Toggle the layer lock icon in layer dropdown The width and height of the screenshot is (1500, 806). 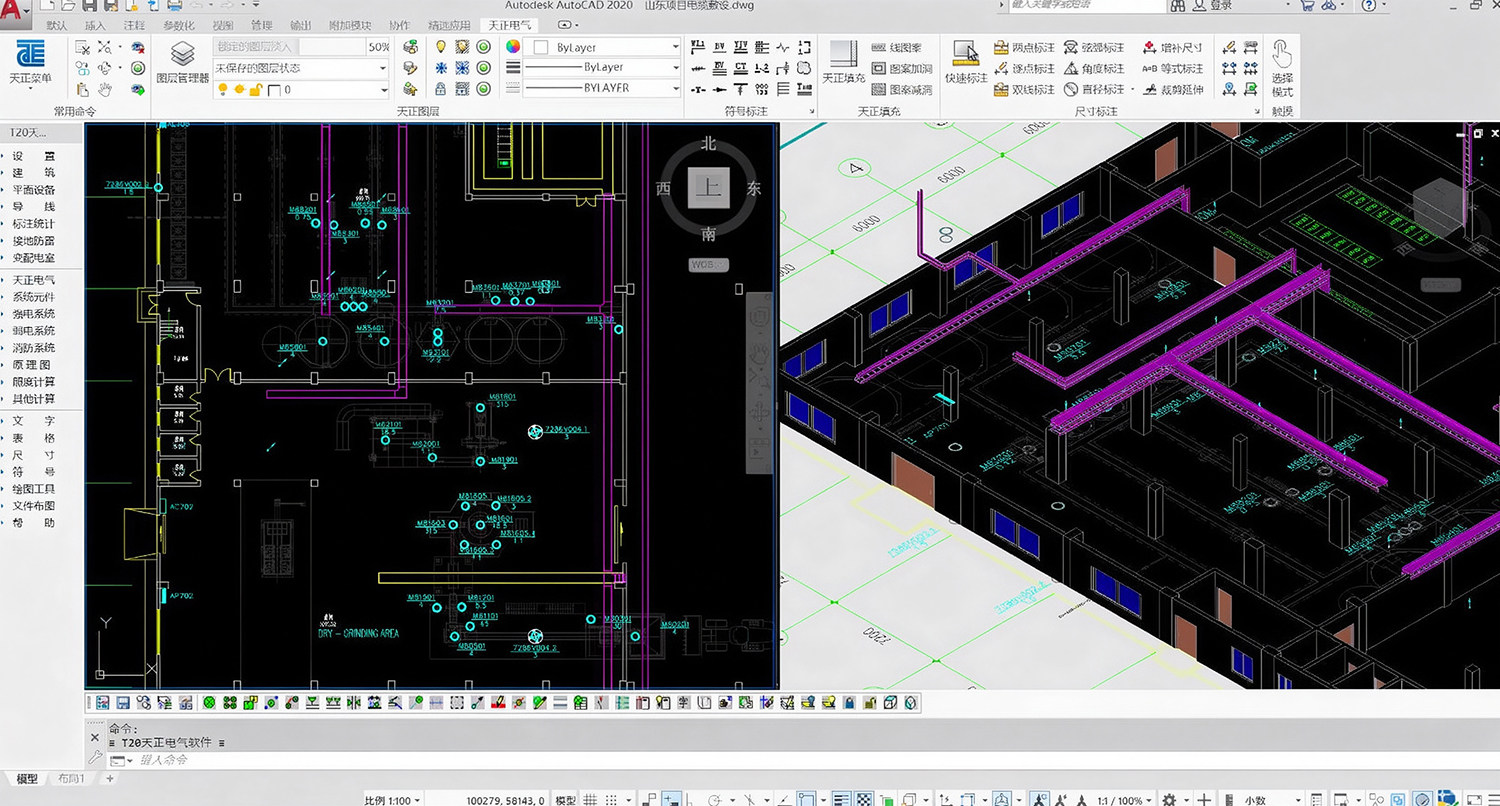(254, 89)
